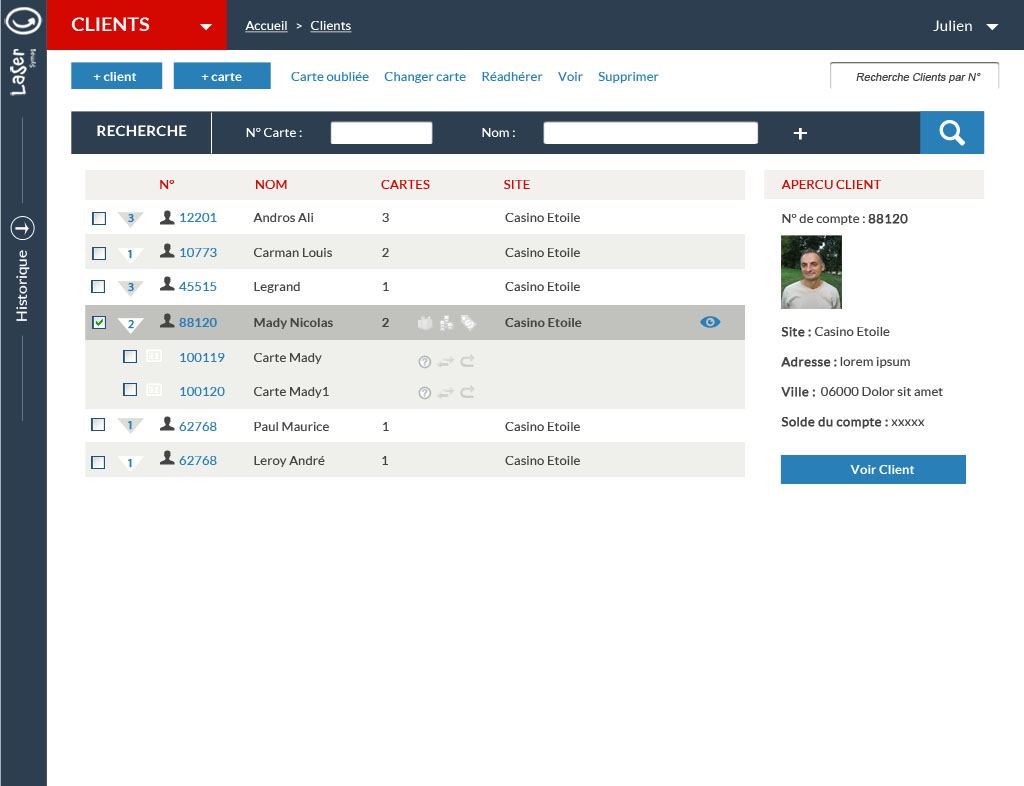Check the box for Andros Ali
This screenshot has height=786, width=1024.
click(x=99, y=218)
